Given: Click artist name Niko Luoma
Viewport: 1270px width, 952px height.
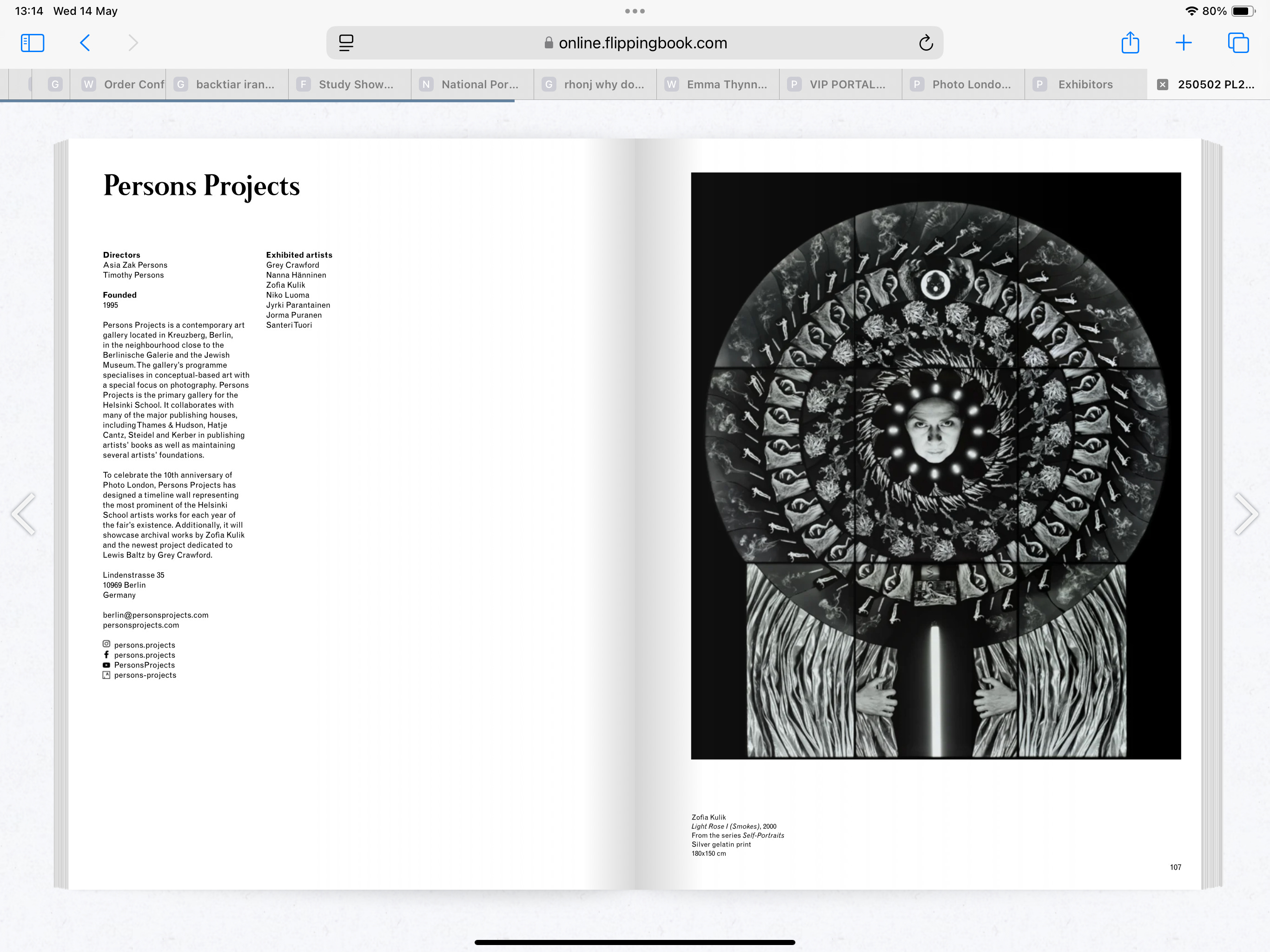Looking at the screenshot, I should 288,295.
